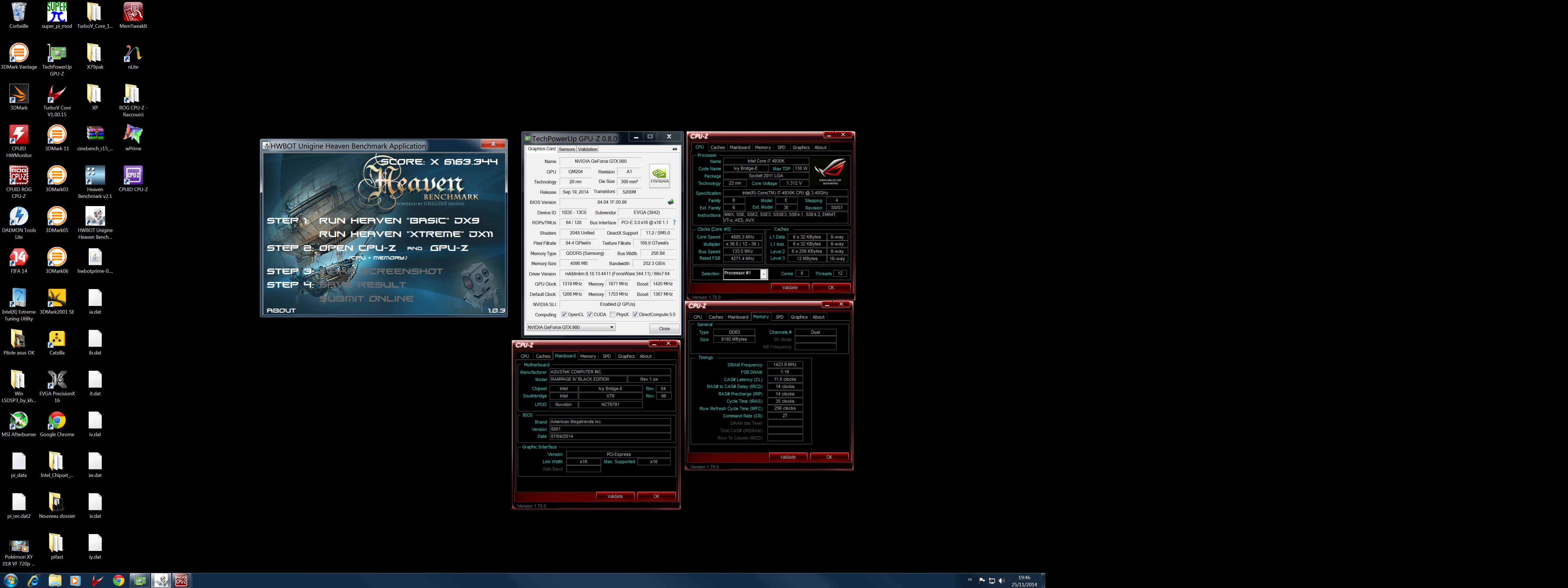Open the Windows Start menu
1568x588 pixels.
(x=10, y=580)
